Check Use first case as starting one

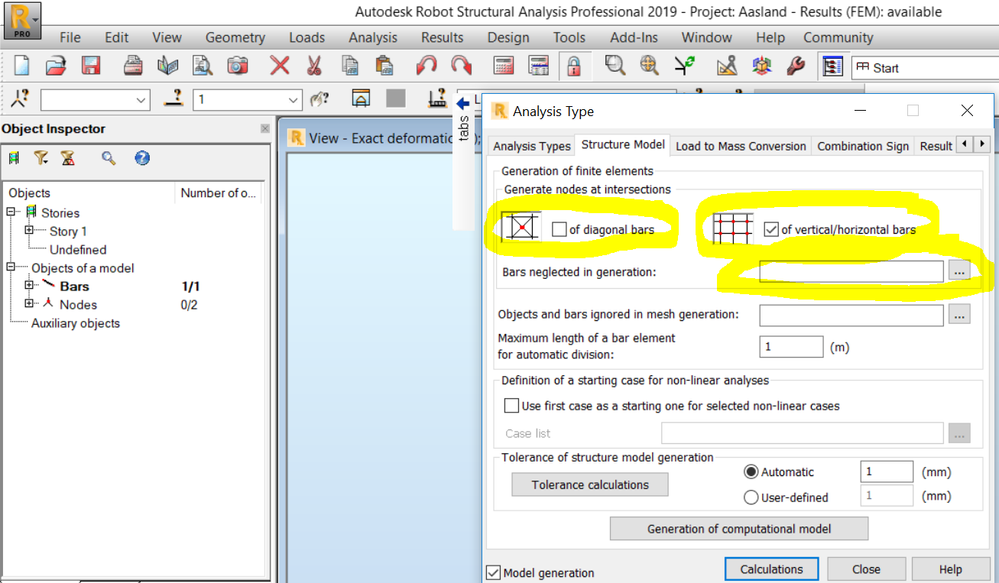pos(511,406)
